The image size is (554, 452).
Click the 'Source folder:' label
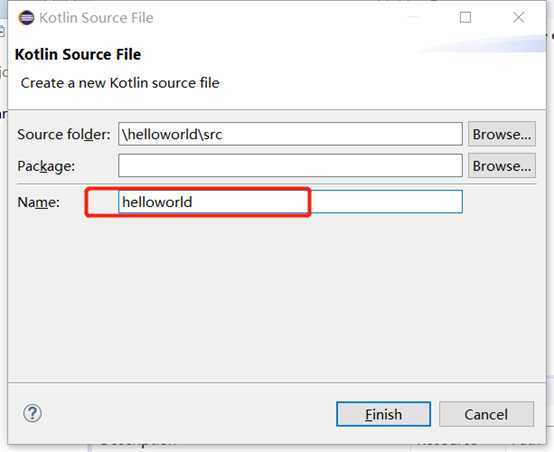pyautogui.click(x=64, y=134)
